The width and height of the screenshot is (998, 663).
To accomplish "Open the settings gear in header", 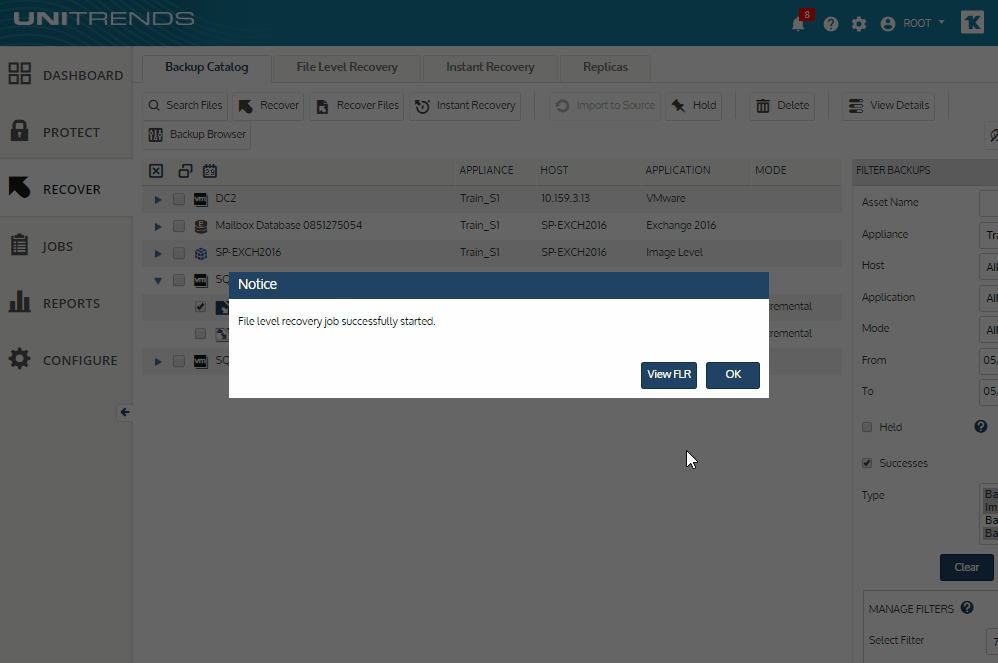I will tap(859, 24).
